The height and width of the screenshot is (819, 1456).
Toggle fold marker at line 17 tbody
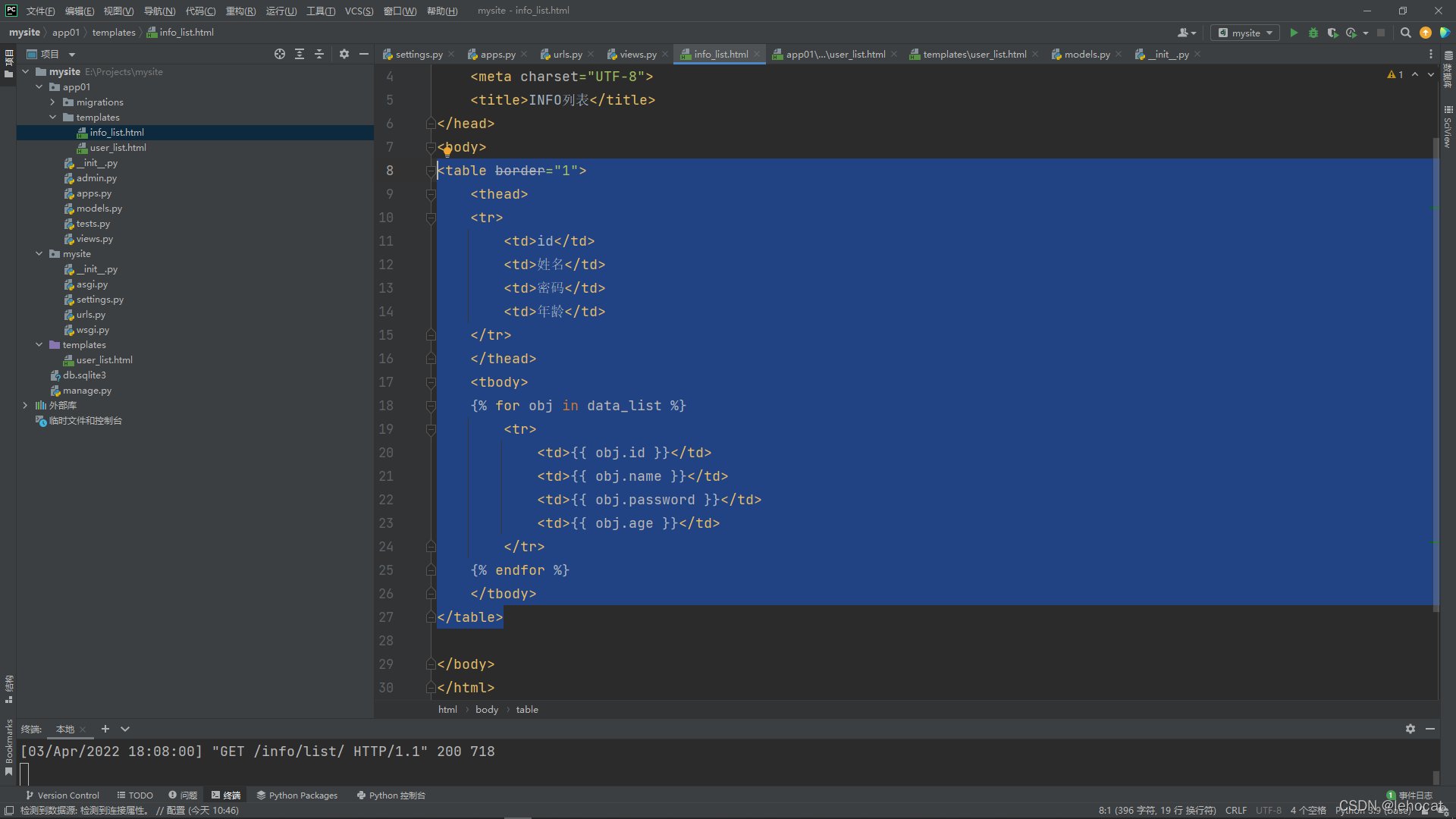tap(431, 382)
